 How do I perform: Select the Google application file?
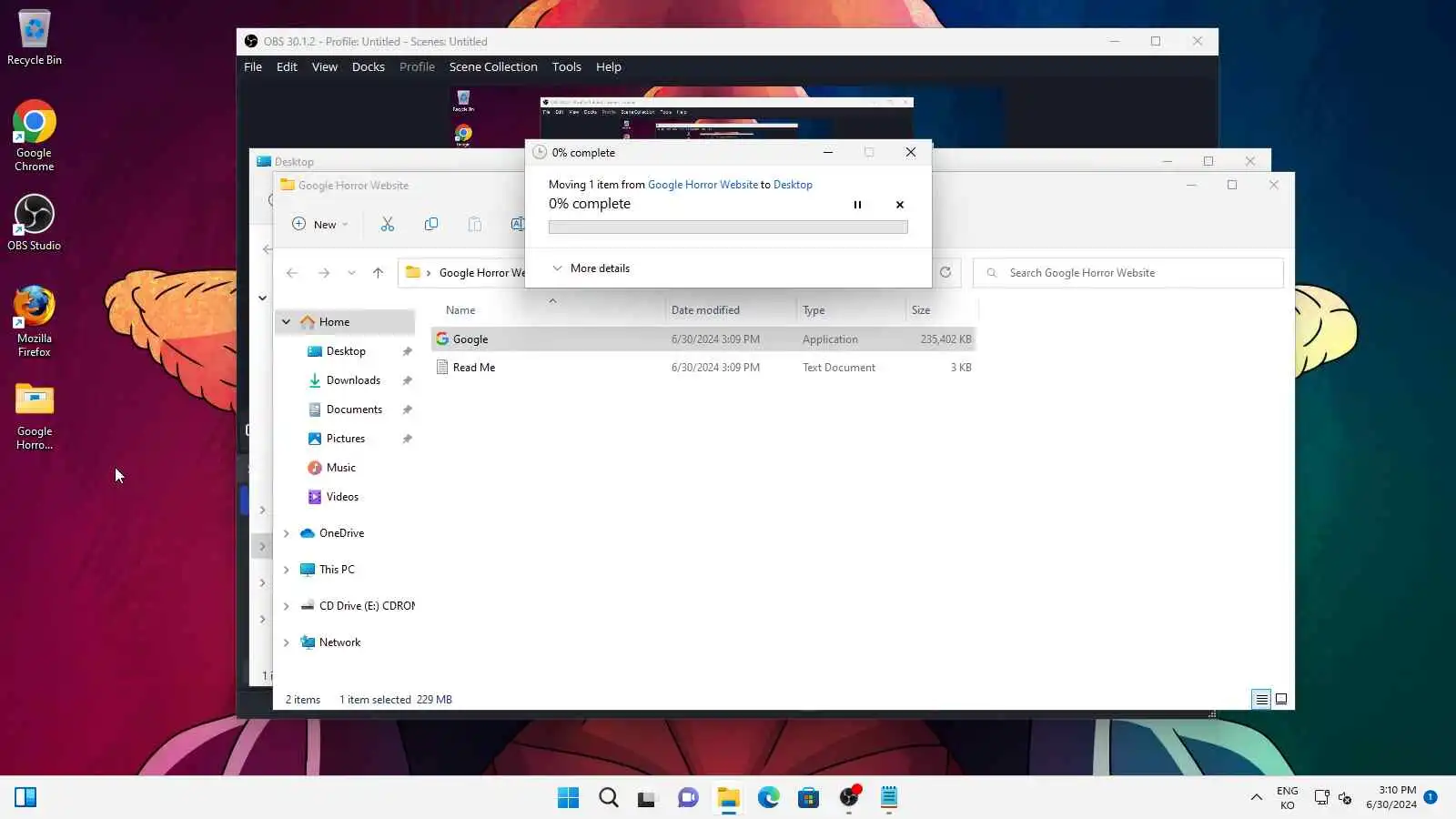(x=703, y=339)
